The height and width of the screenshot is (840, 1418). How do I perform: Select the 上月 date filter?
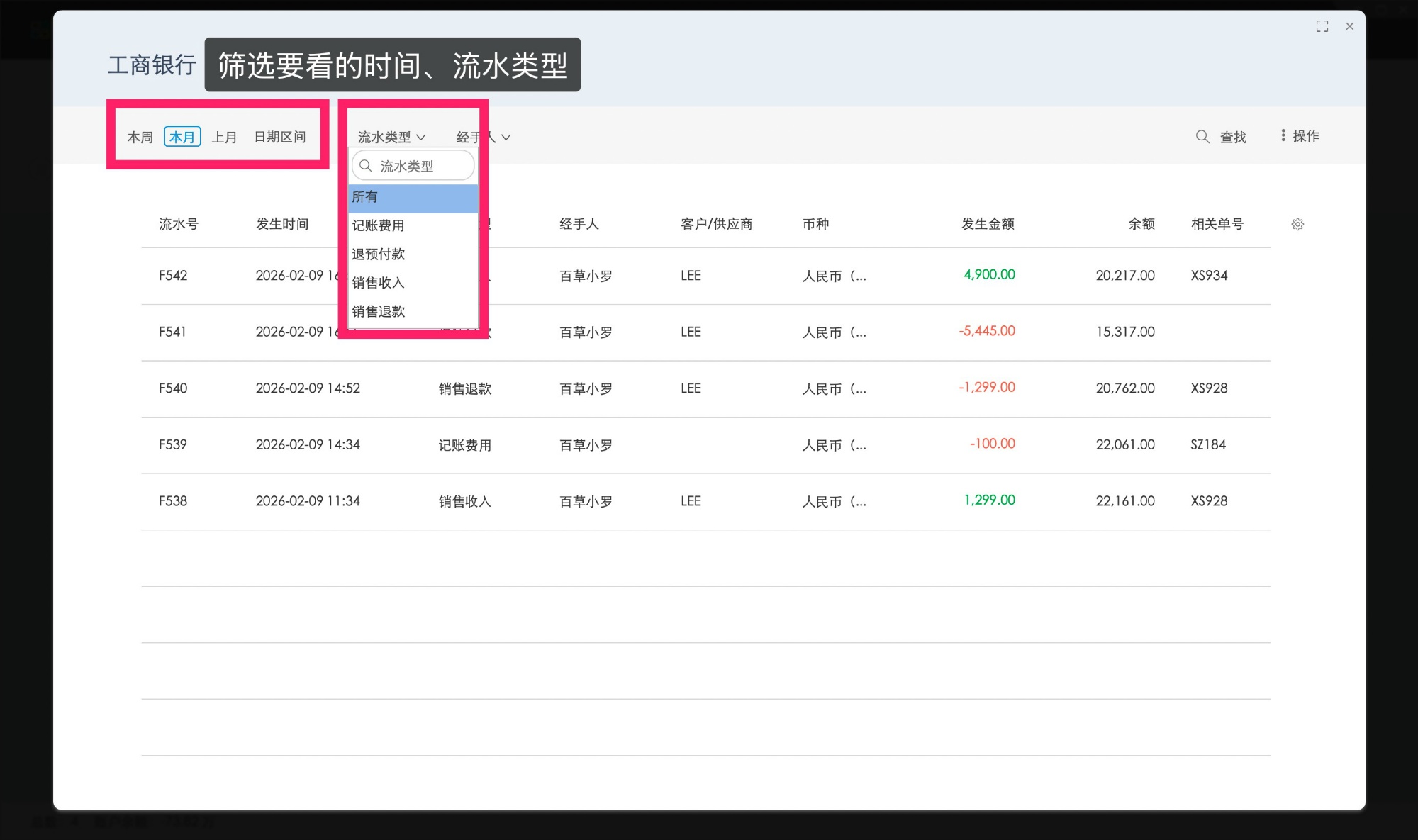click(x=225, y=137)
